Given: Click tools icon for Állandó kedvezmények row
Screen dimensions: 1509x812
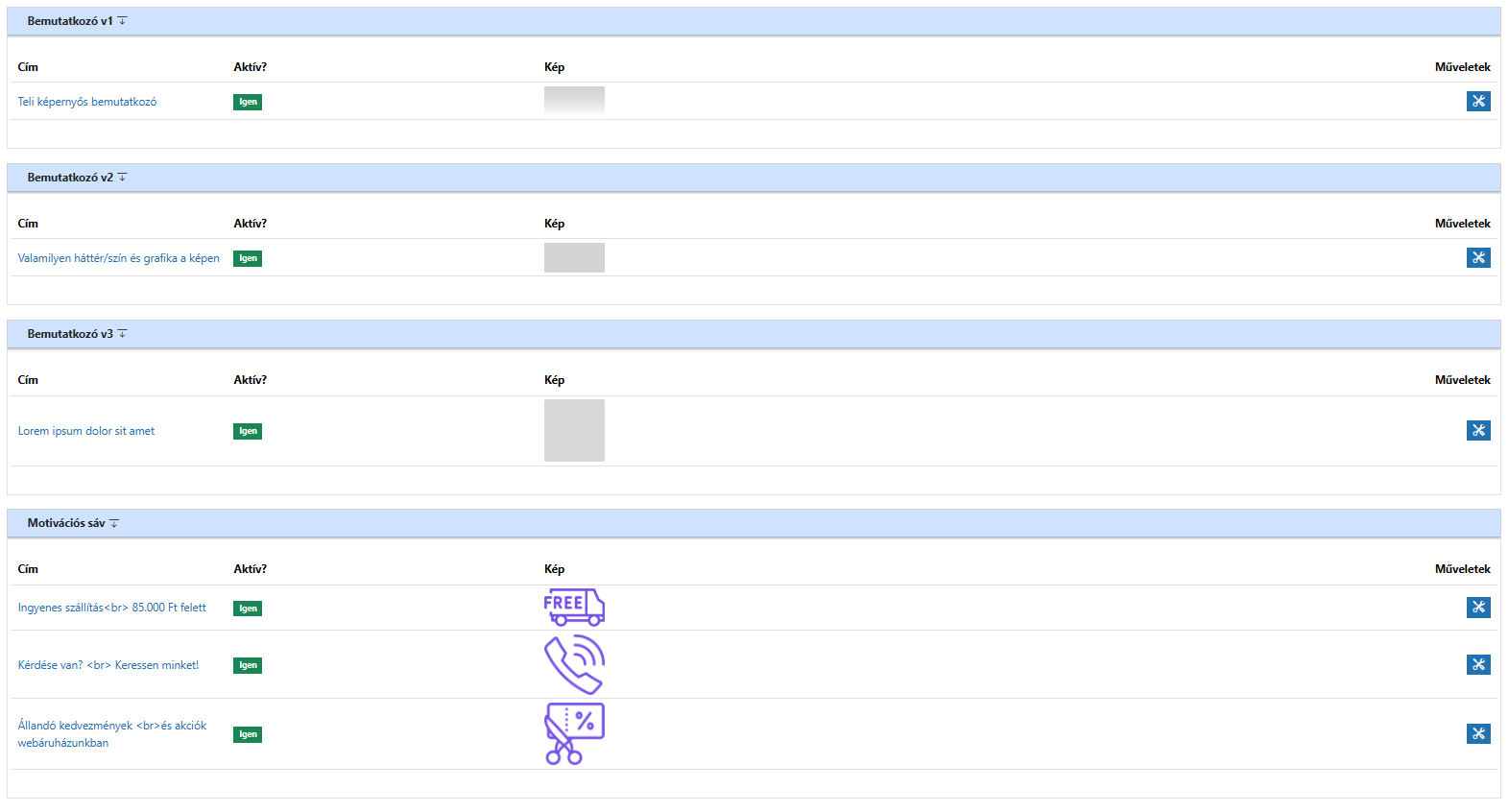Looking at the screenshot, I should click(x=1477, y=733).
